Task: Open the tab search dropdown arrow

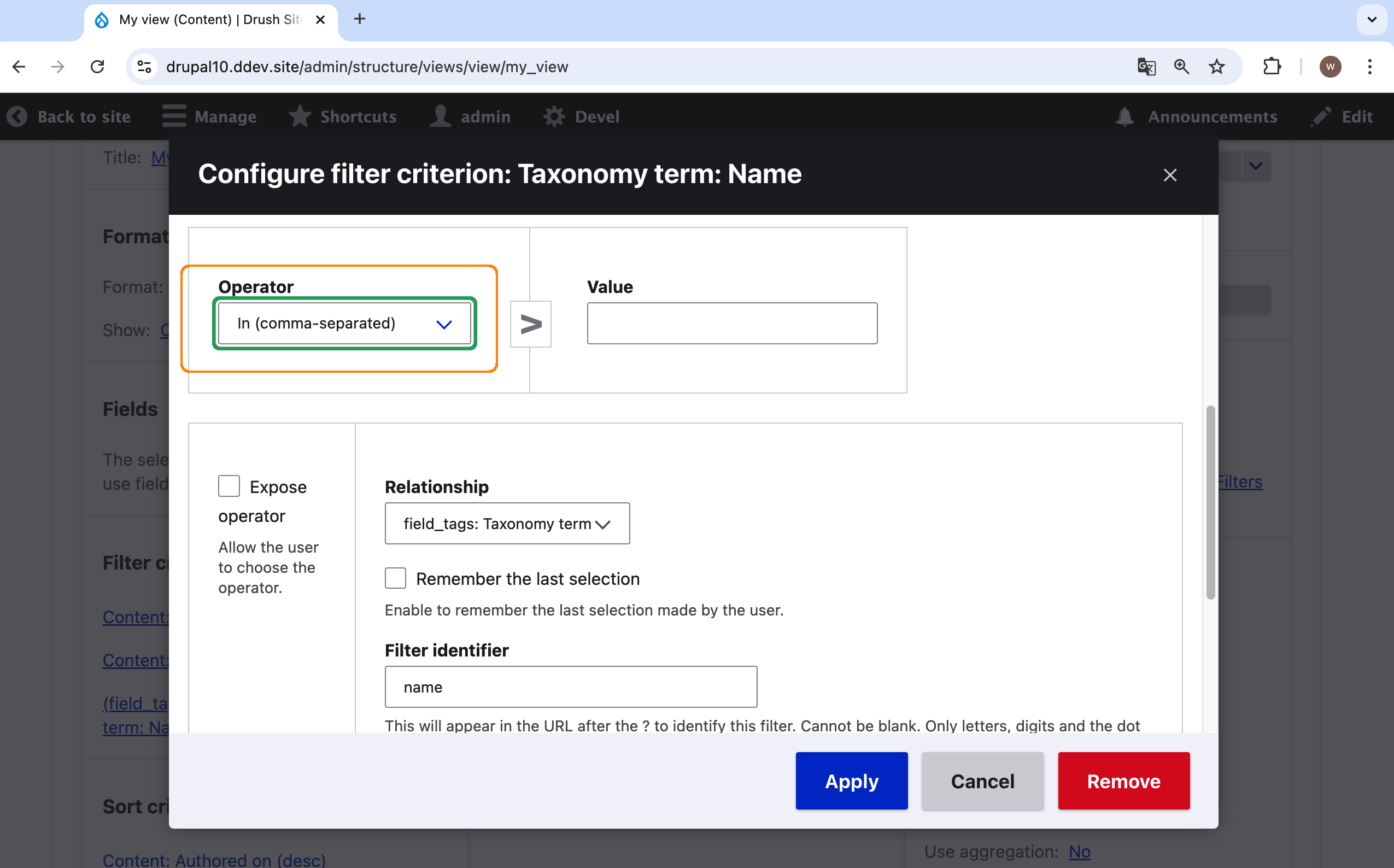Action: click(x=1372, y=20)
